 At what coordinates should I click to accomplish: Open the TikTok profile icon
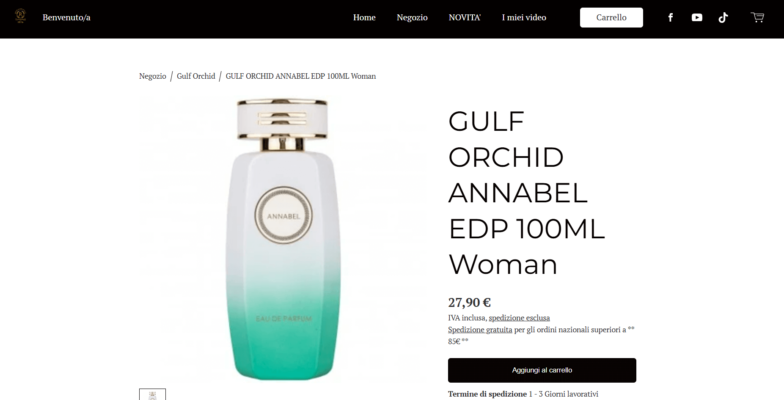(x=723, y=18)
